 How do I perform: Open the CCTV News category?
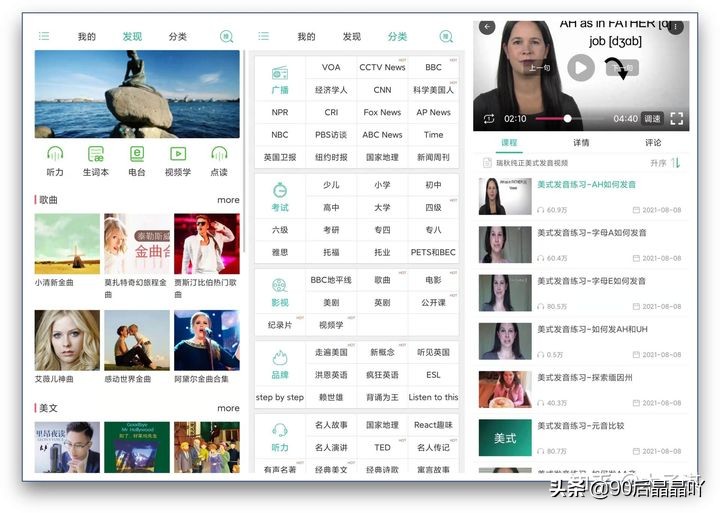click(382, 67)
